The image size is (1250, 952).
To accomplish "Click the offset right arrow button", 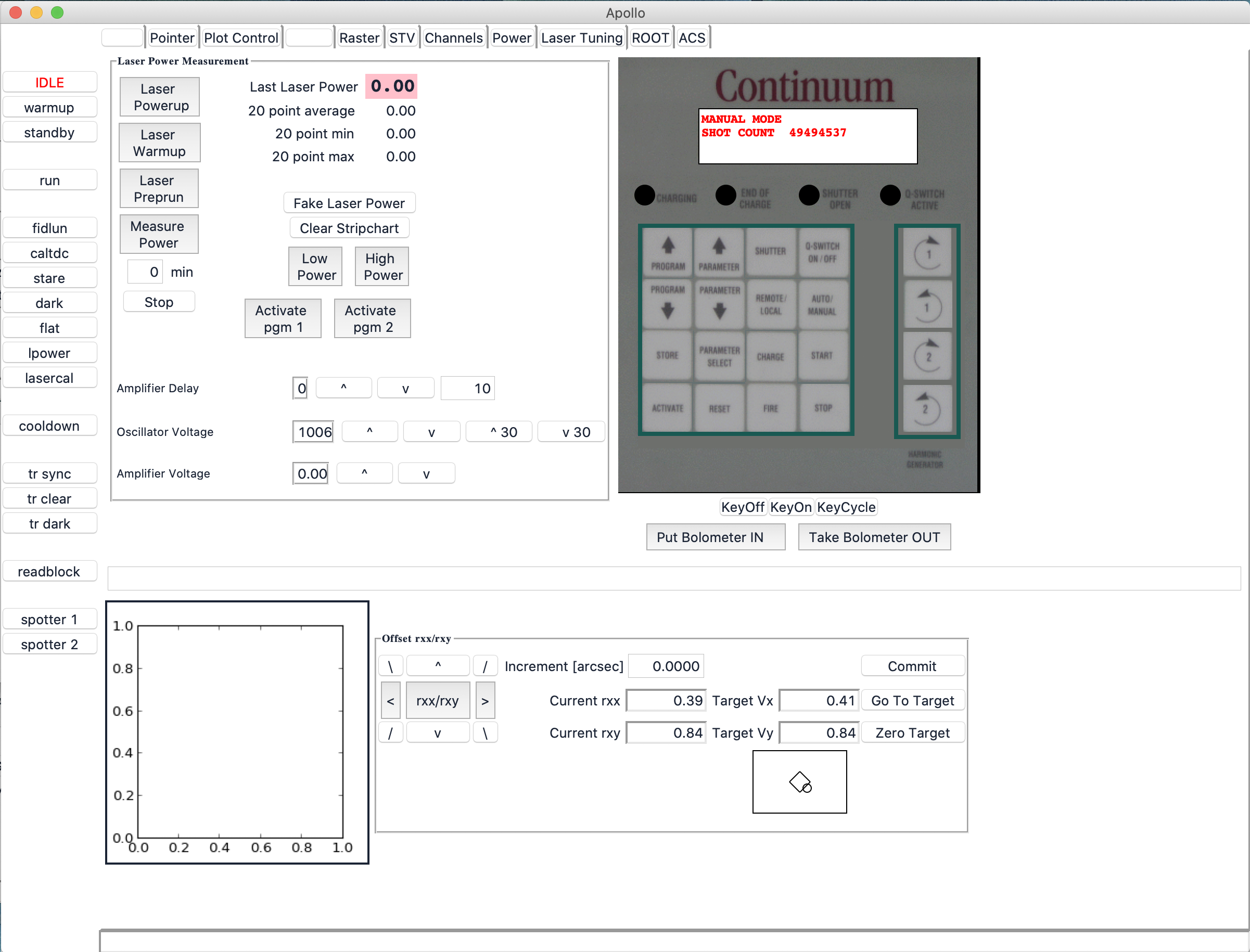I will [485, 700].
